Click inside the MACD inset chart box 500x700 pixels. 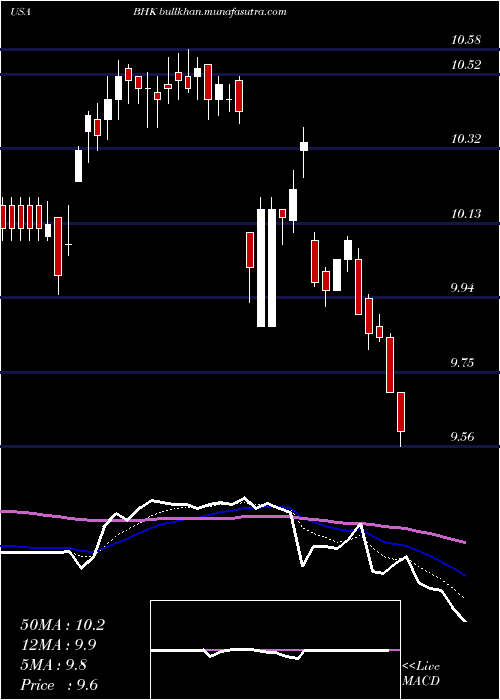coord(275,650)
